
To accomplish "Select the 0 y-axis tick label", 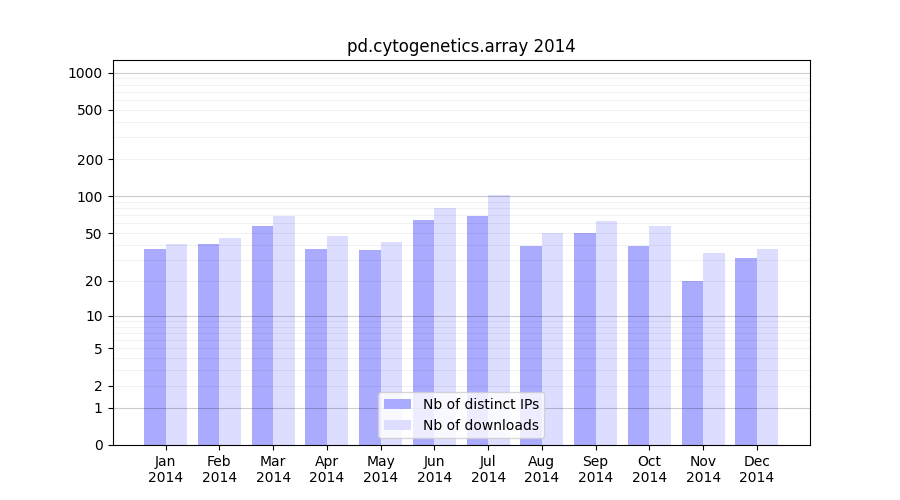I will 98,445.
